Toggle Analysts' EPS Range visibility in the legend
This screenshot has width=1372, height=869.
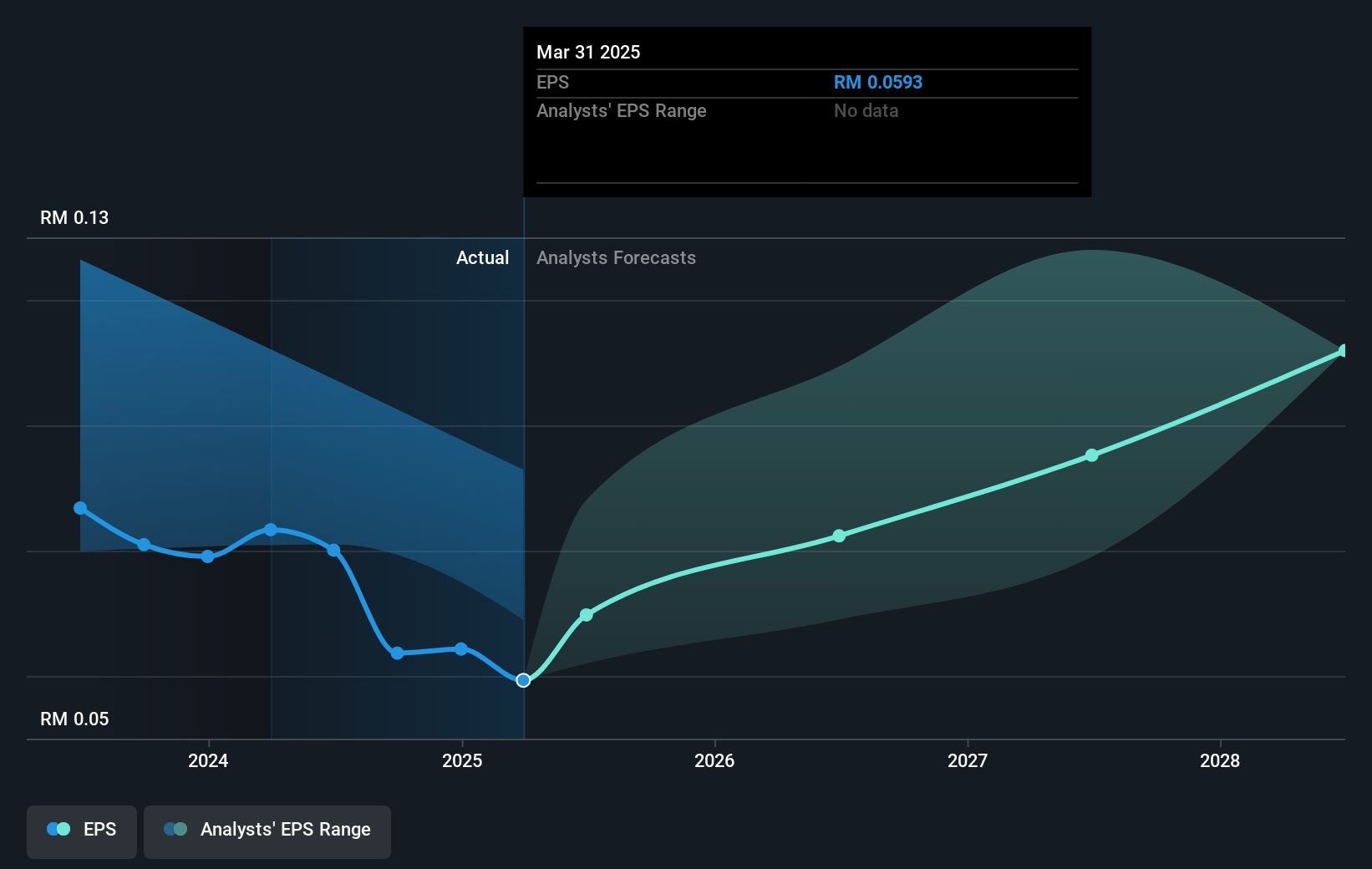(x=267, y=831)
